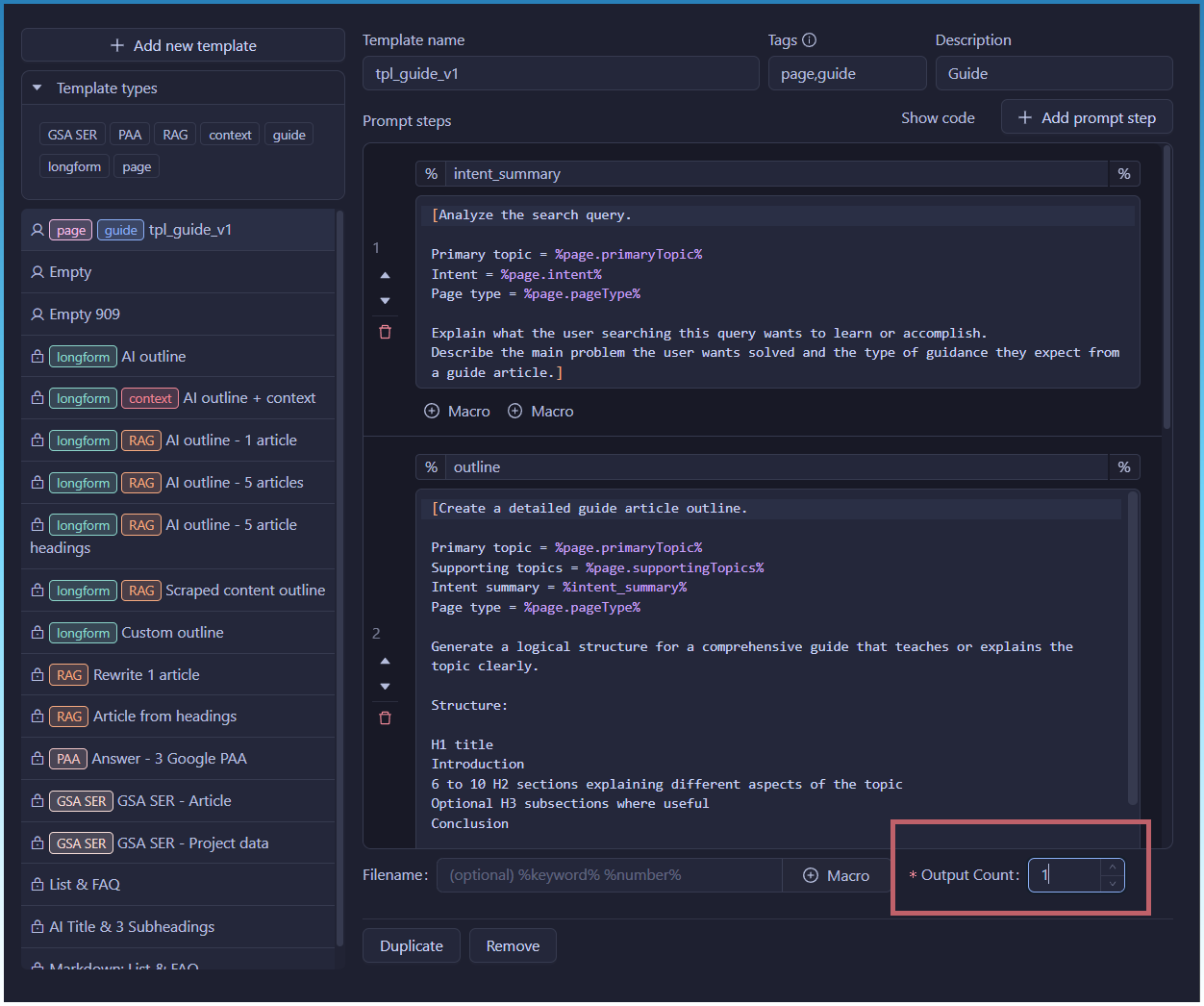
Task: Click the percent icon right of intent_summary
Action: 1123,174
